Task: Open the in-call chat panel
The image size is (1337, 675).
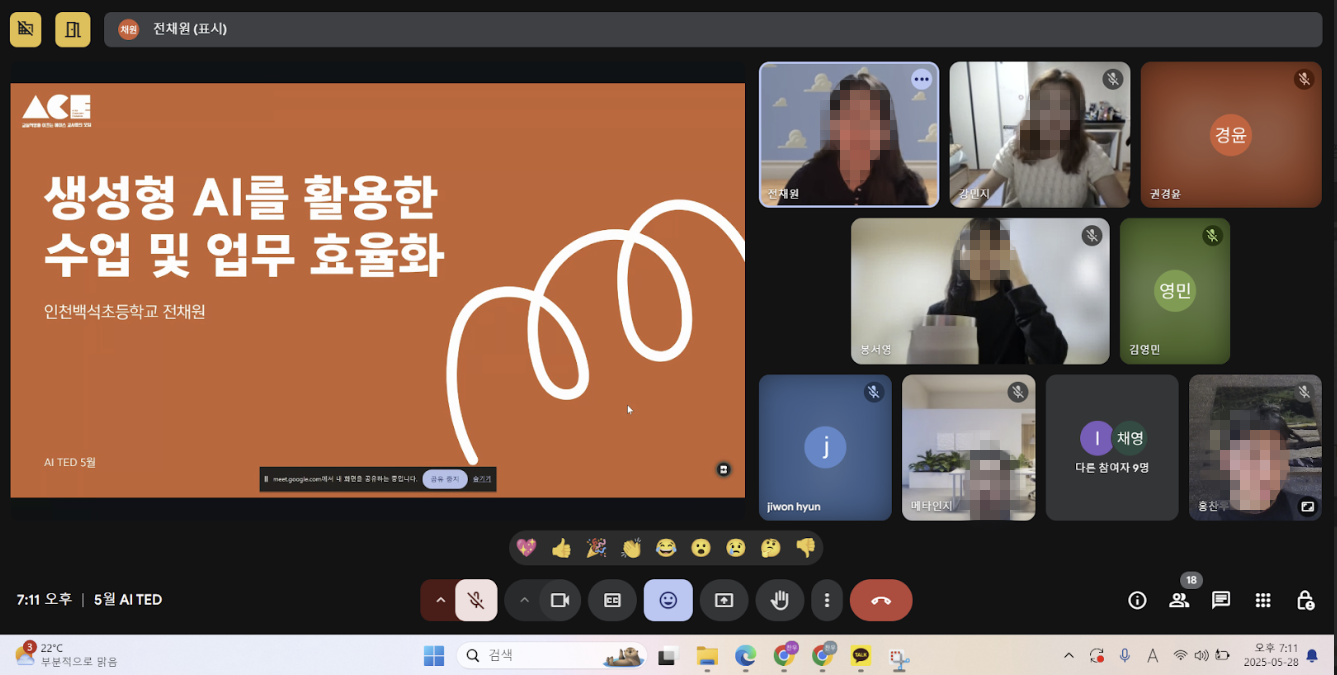Action: pyautogui.click(x=1221, y=601)
